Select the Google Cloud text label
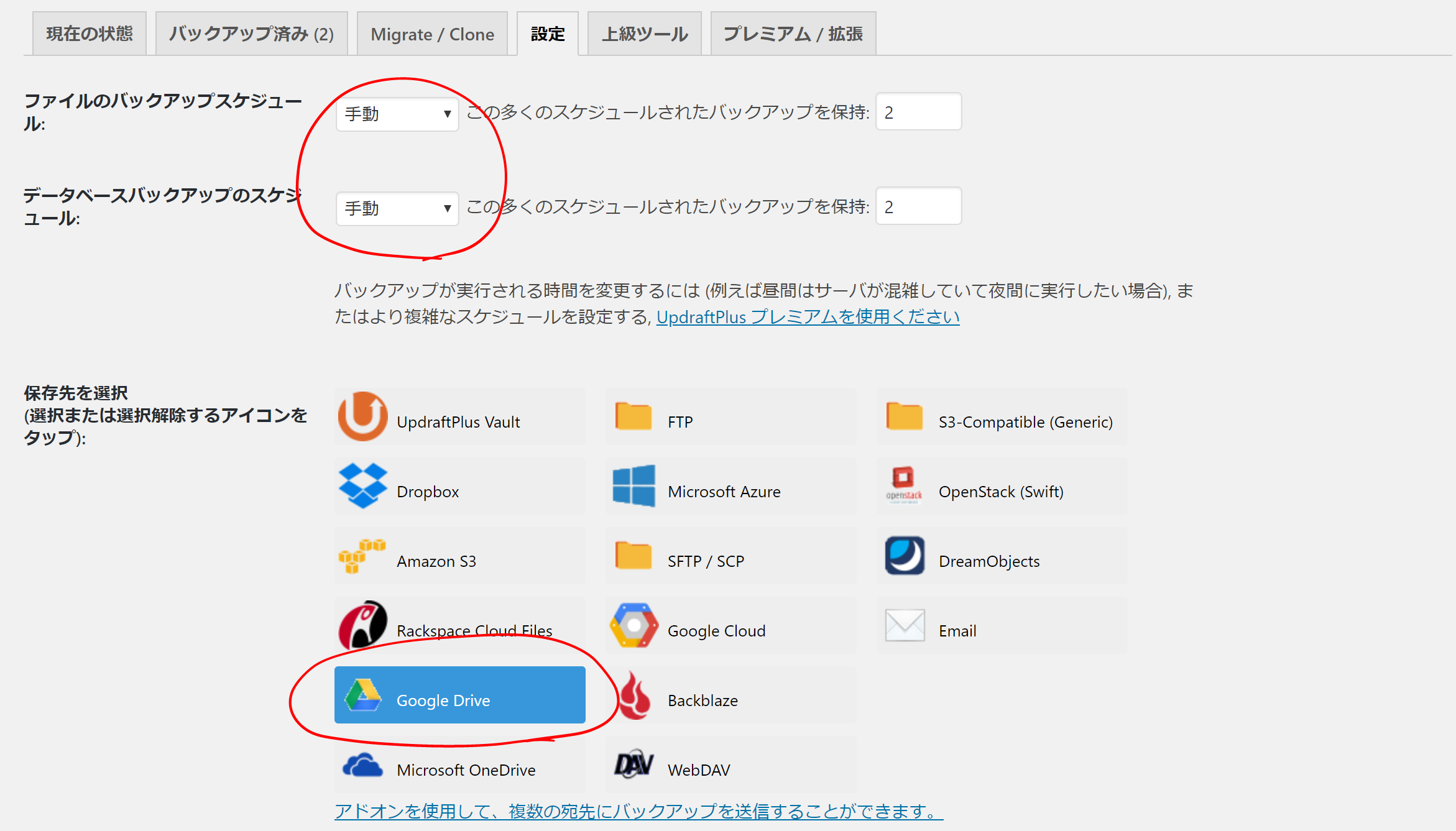This screenshot has height=831, width=1456. (717, 631)
